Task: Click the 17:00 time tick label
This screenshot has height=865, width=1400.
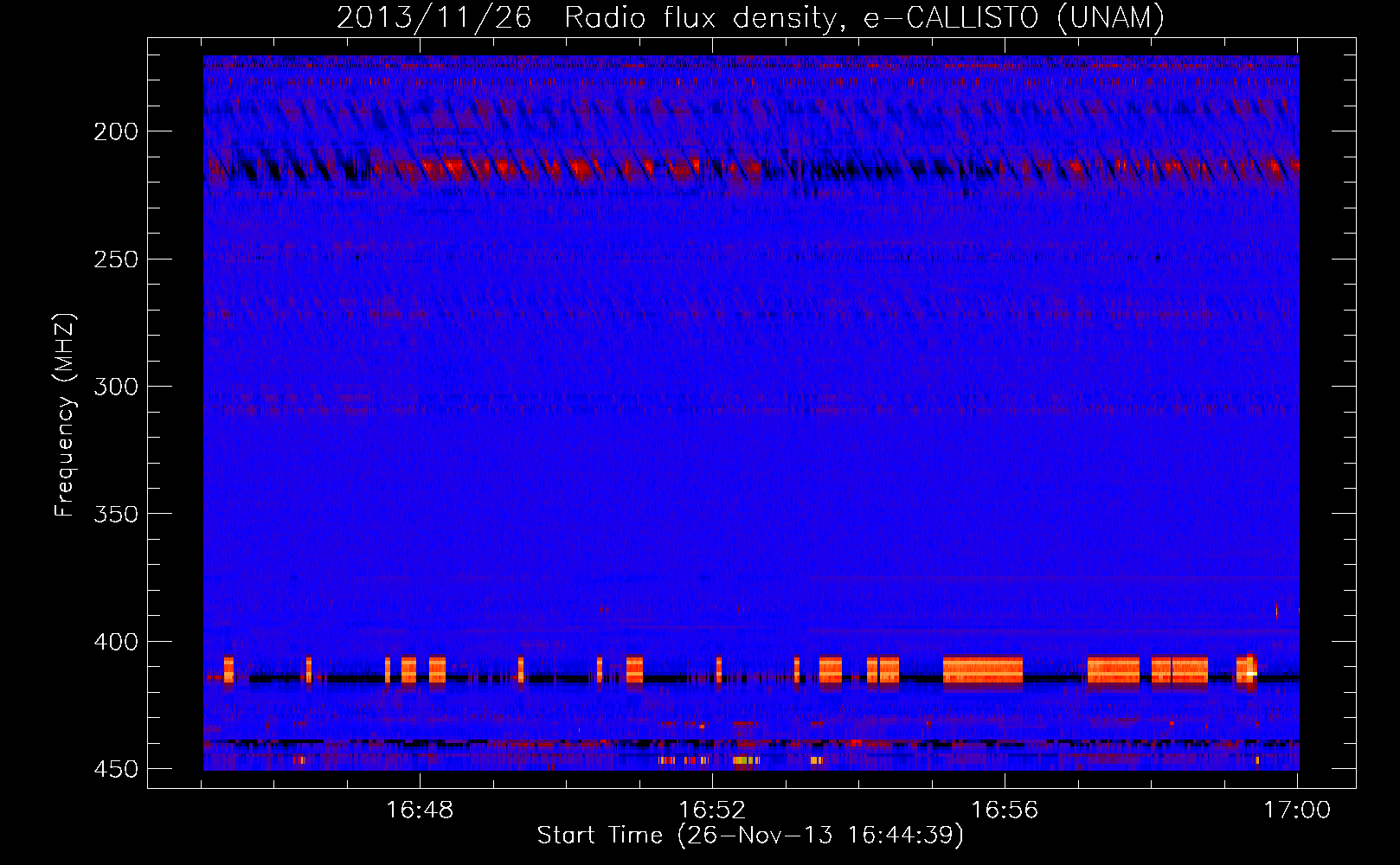Action: [x=1297, y=811]
